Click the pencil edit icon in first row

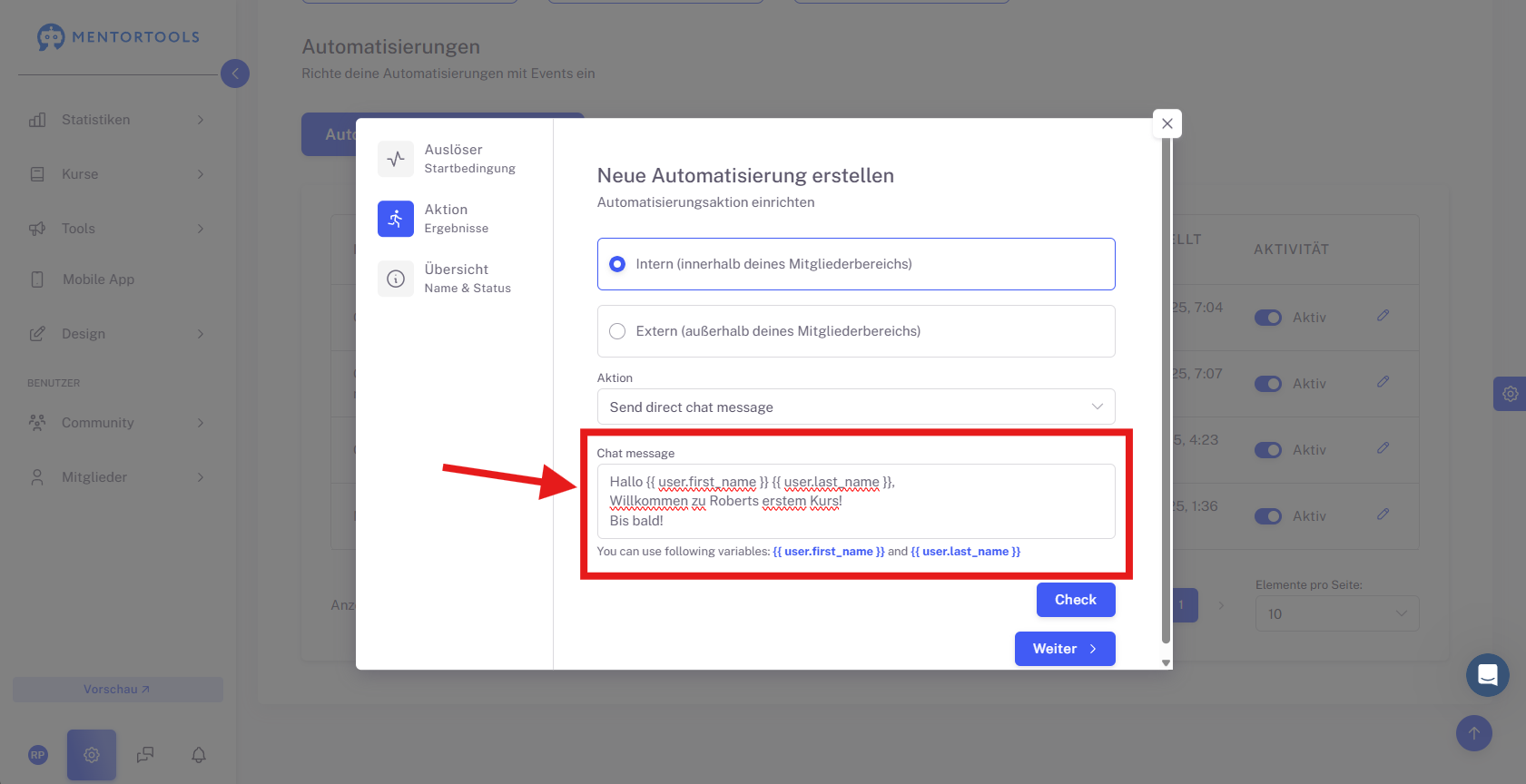1383,316
